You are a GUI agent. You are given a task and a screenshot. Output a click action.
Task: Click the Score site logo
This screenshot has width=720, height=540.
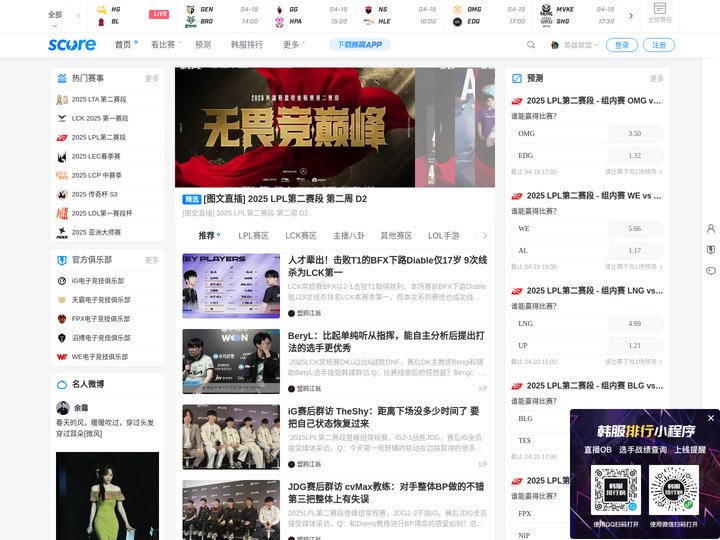pyautogui.click(x=72, y=45)
